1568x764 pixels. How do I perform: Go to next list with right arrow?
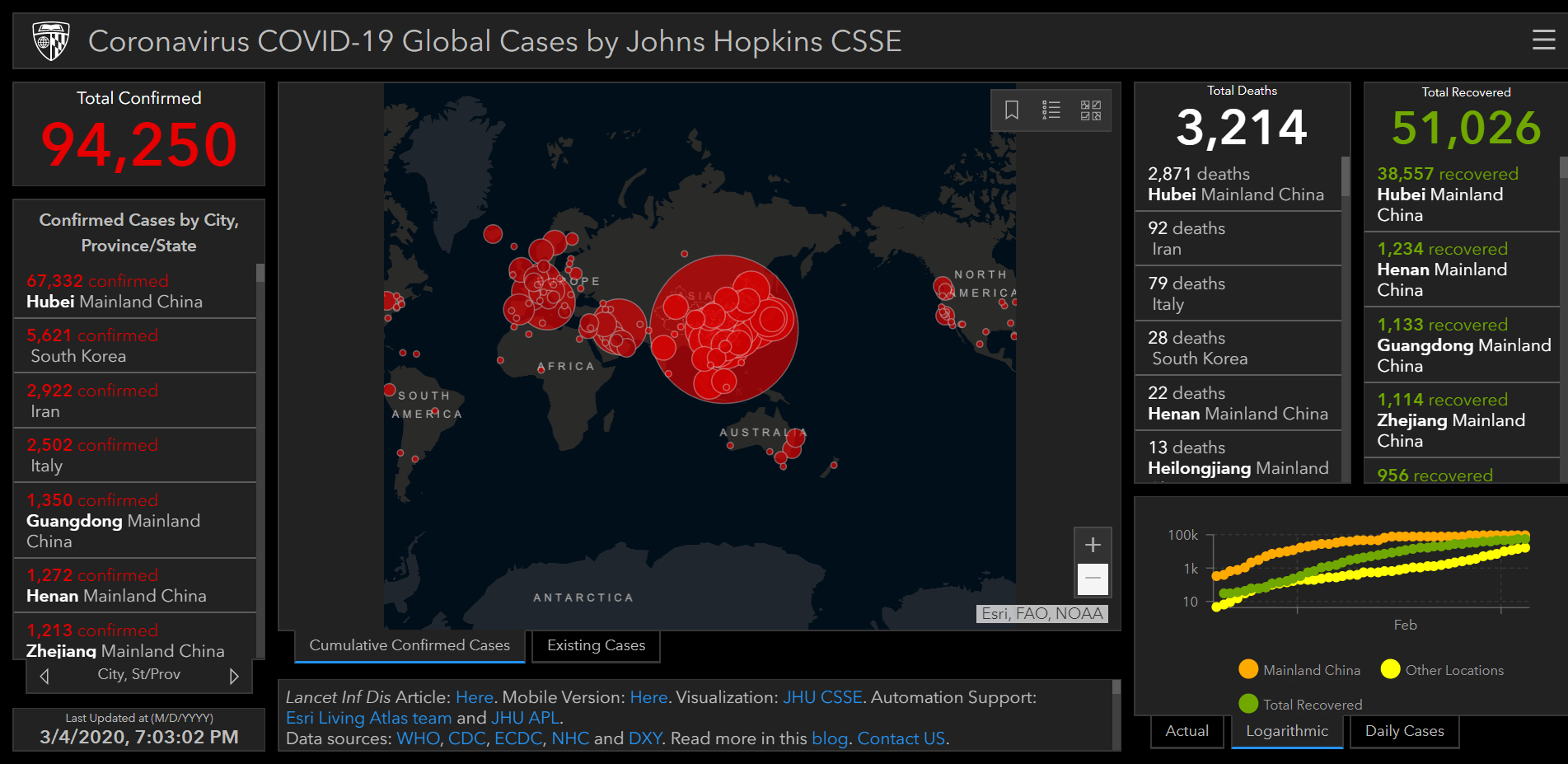234,676
